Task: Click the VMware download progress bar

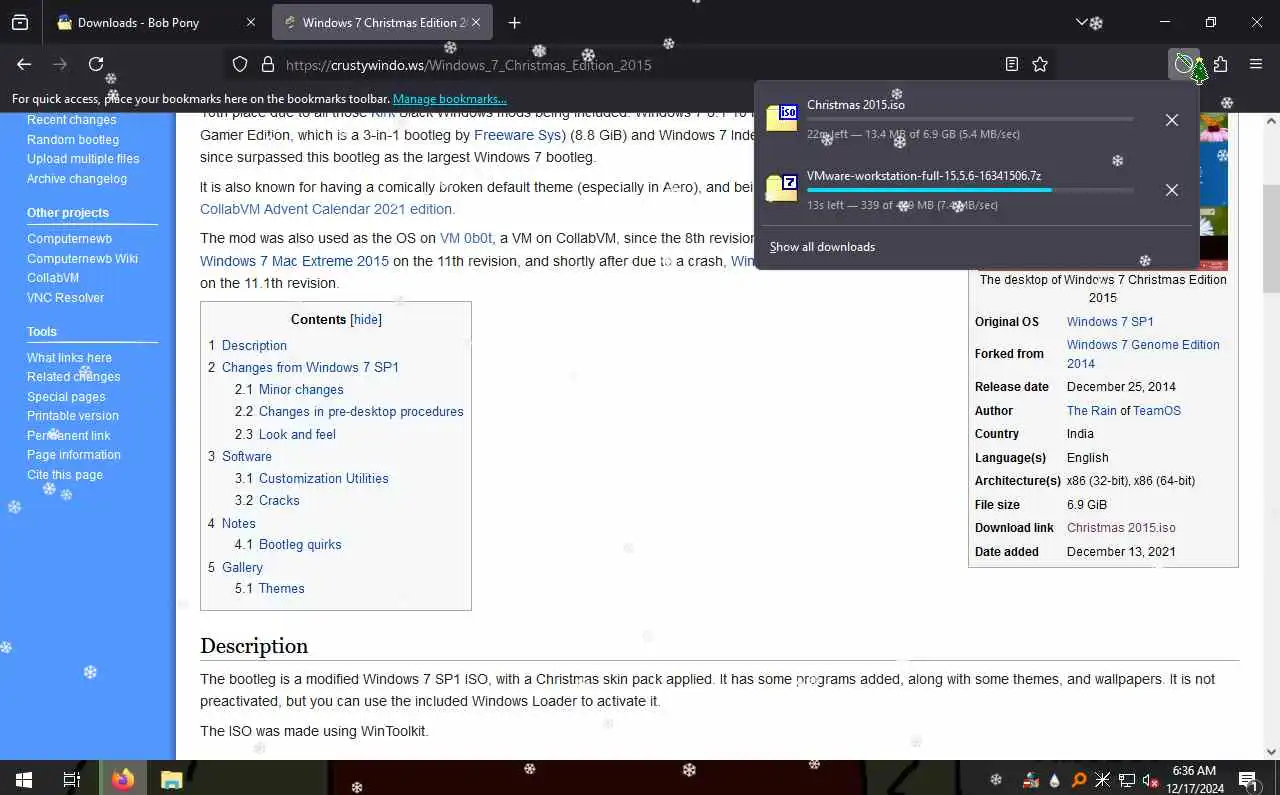Action: [x=970, y=190]
